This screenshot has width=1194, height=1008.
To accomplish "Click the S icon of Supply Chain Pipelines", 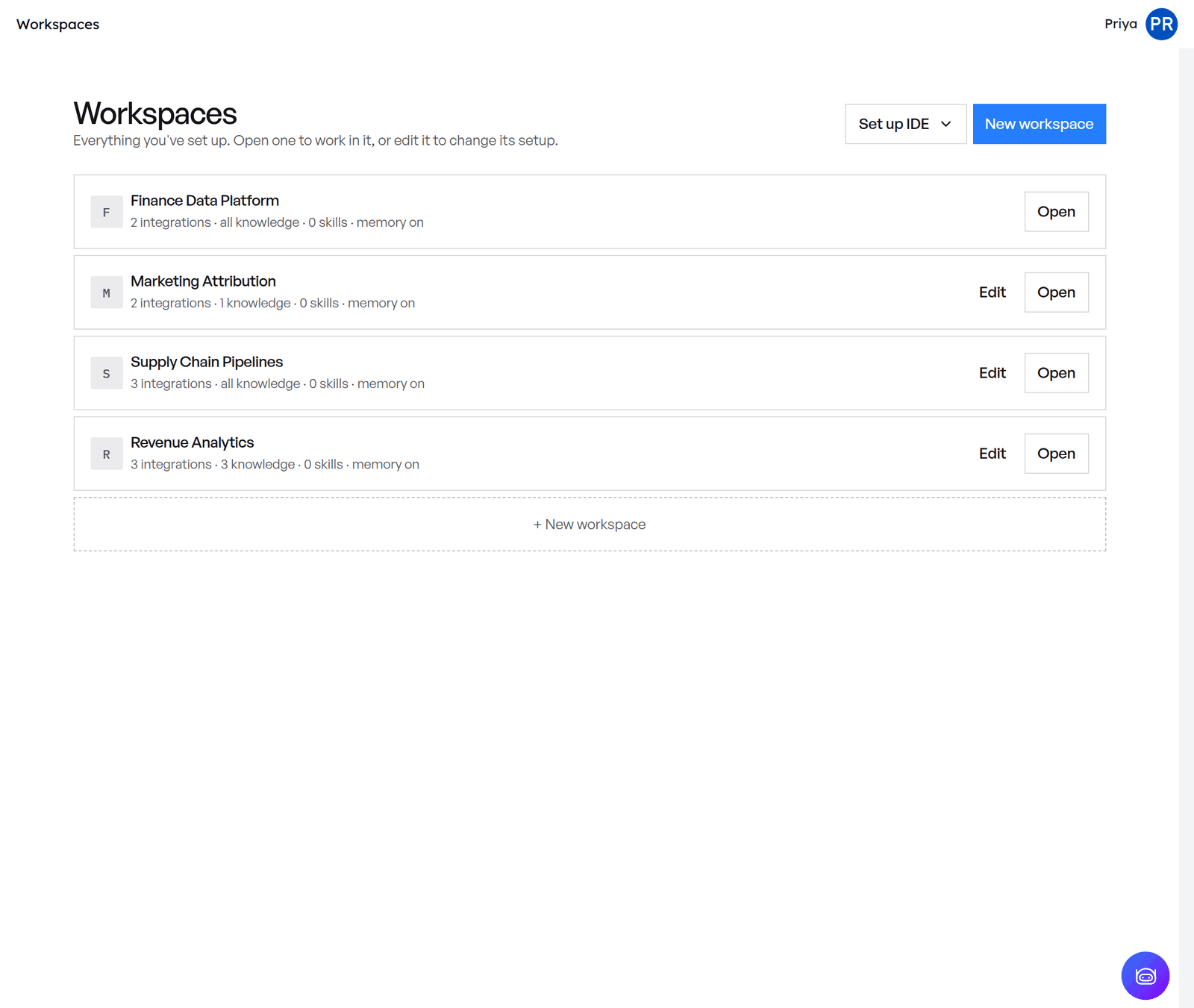I will point(107,373).
